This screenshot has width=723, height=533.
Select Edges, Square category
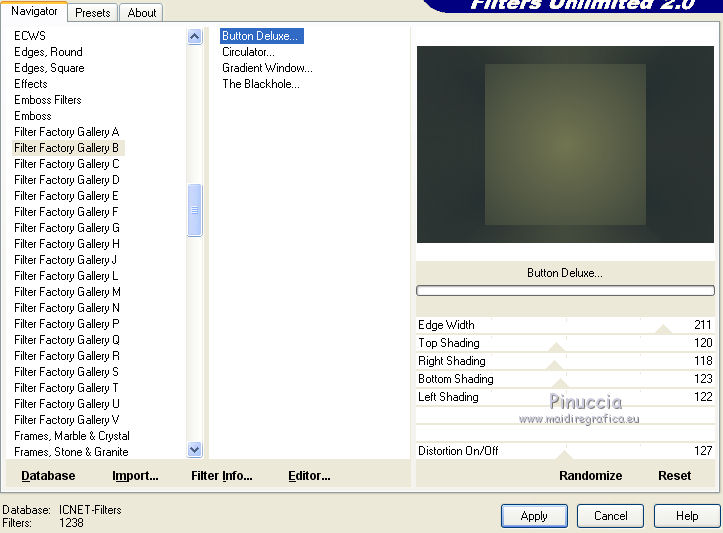pyautogui.click(x=49, y=68)
